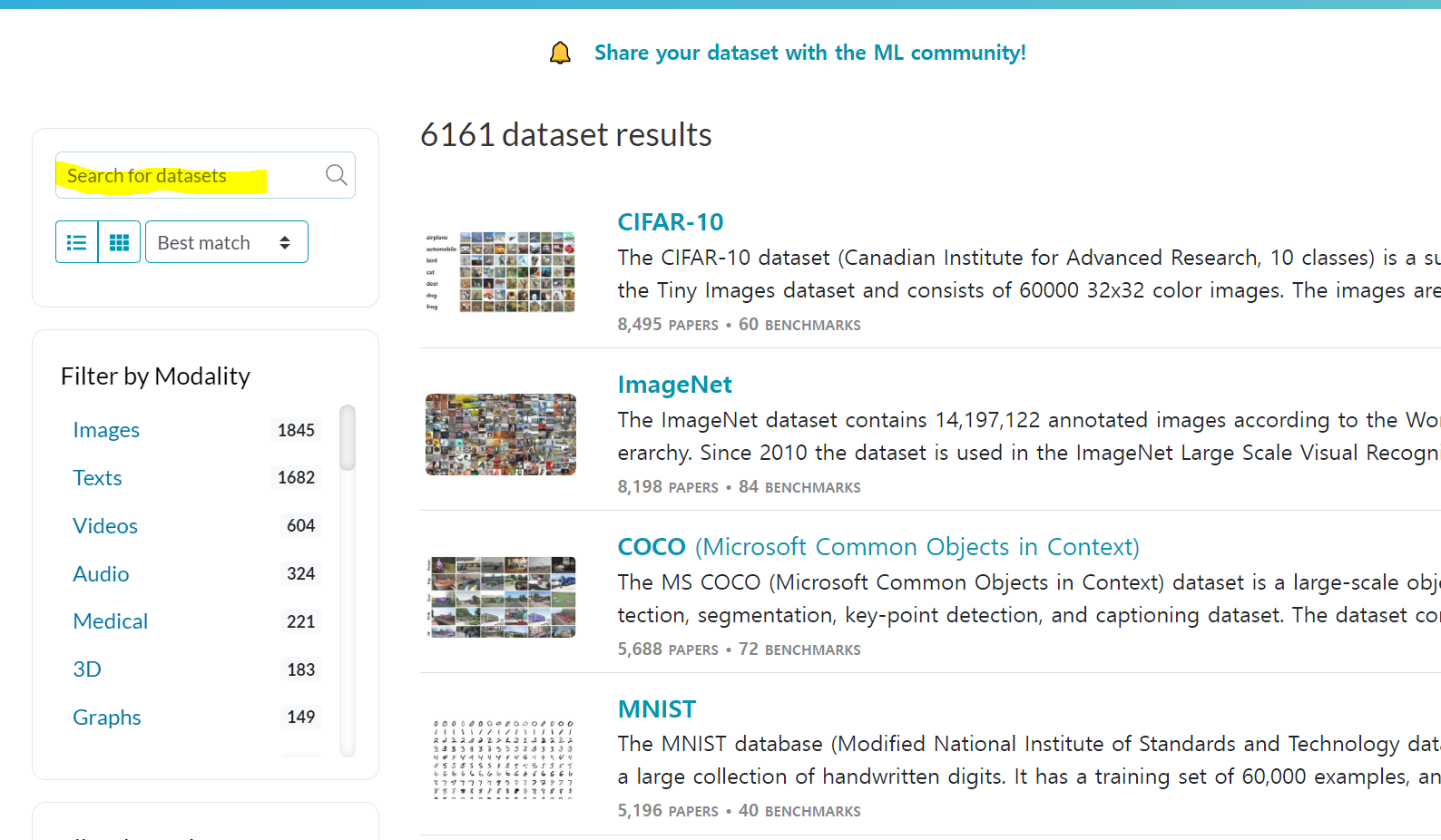Click the 604 count badge for Videos
This screenshot has height=840, width=1441.
point(300,526)
